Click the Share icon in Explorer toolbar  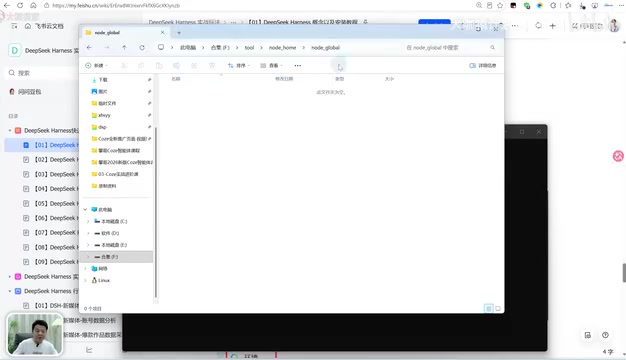pyautogui.click(x=194, y=65)
